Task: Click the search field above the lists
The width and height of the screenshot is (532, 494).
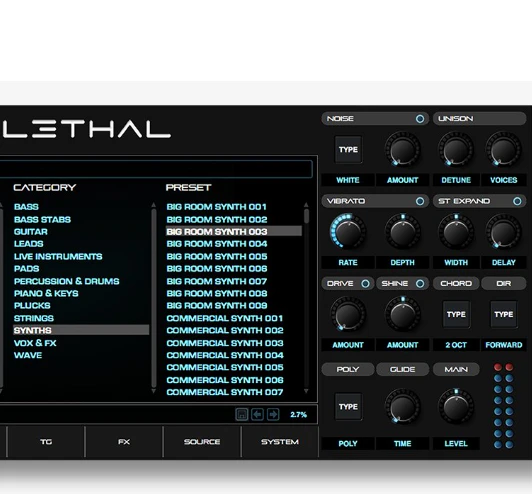Action: pyautogui.click(x=156, y=169)
